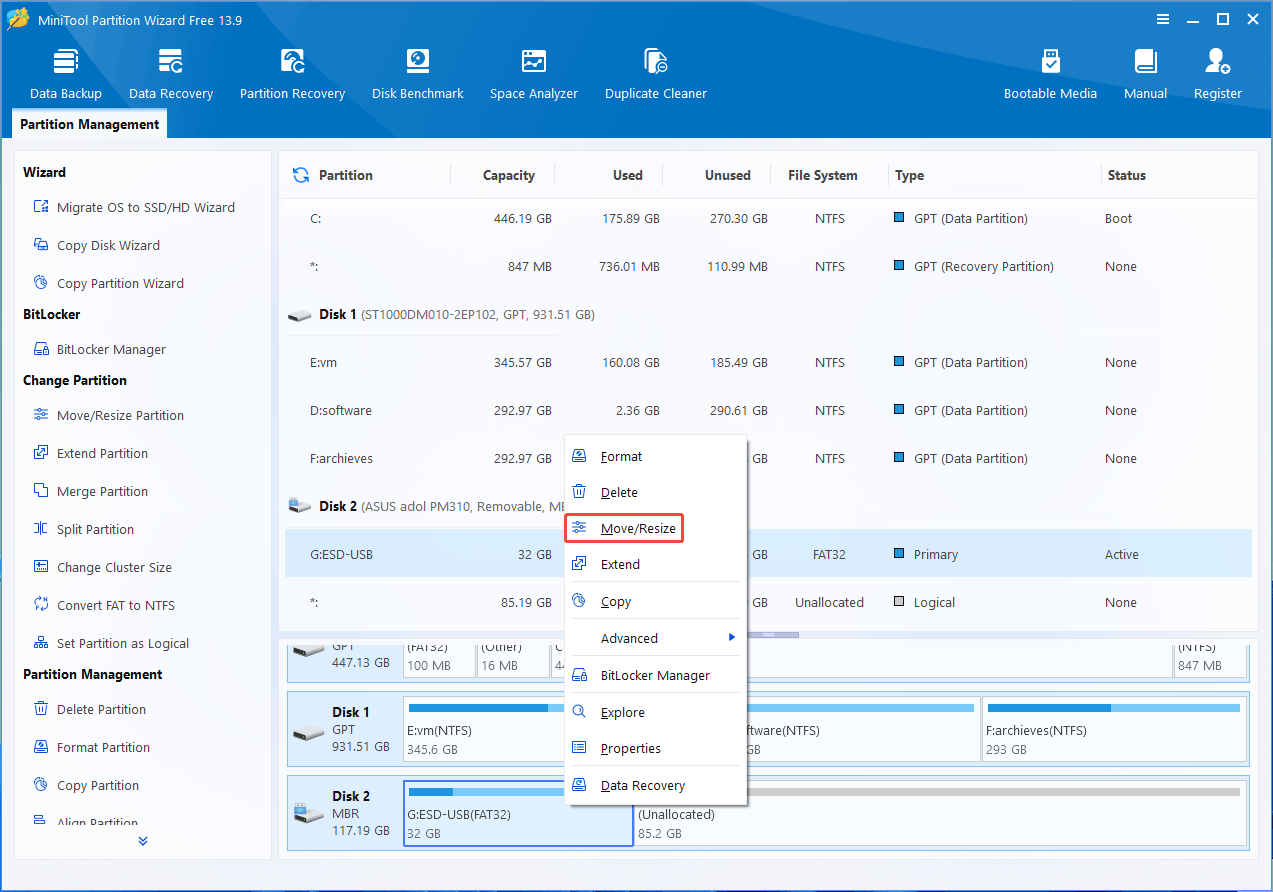This screenshot has height=892, width=1273.
Task: Select Extend in context menu
Action: [656, 565]
